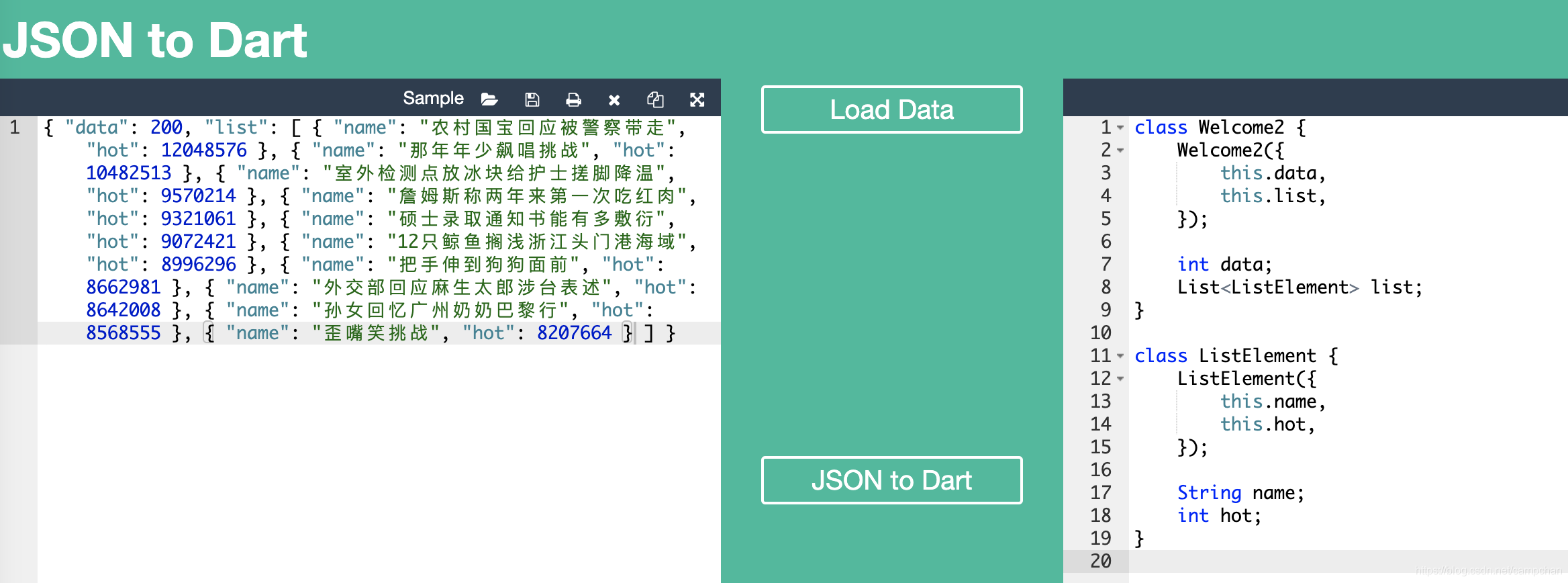Click the value 9570214 in JSON editor
Screen dimensions: 1568x583
tap(199, 196)
